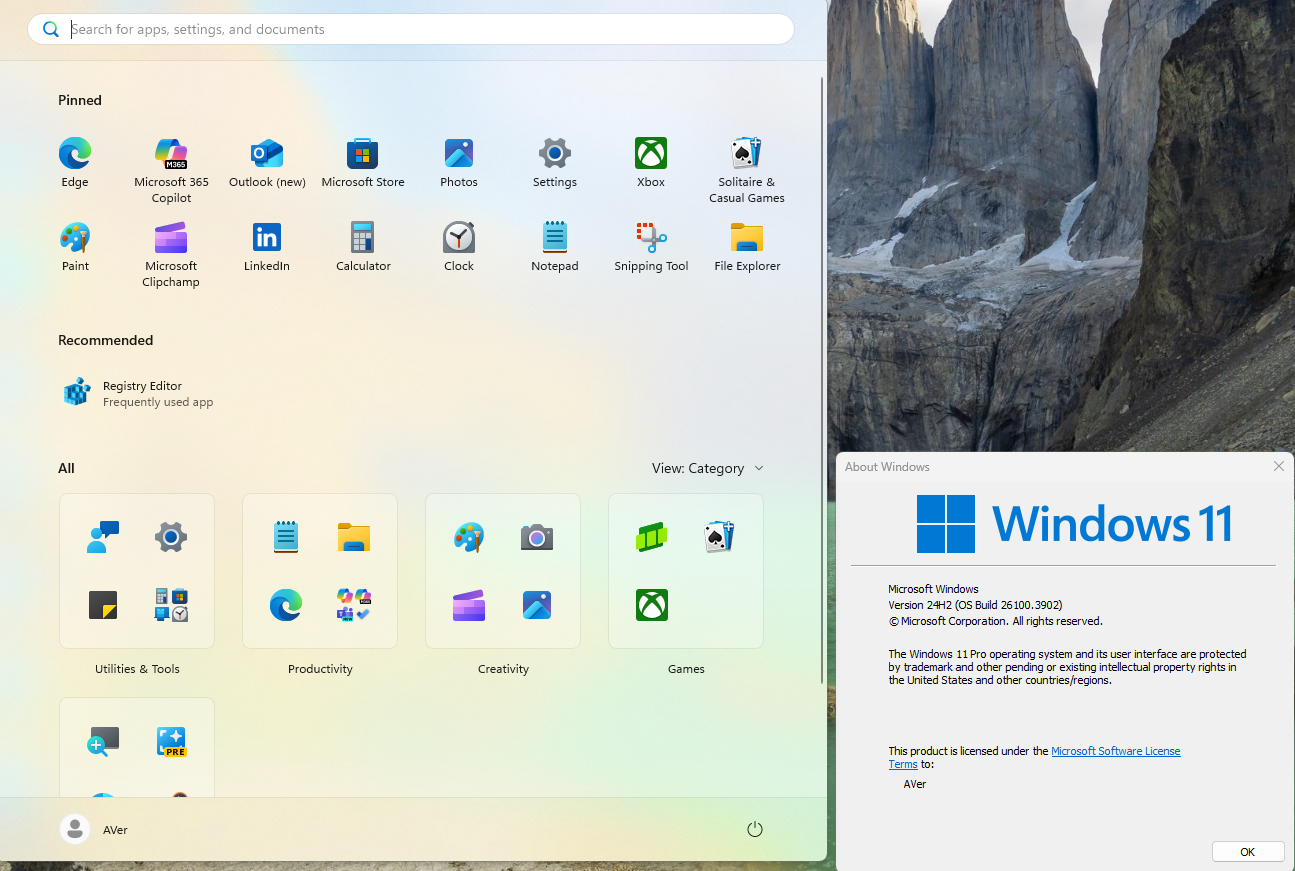Viewport: 1295px width, 871px height.
Task: Open File Explorer inside the Productivity category
Action: 354,537
